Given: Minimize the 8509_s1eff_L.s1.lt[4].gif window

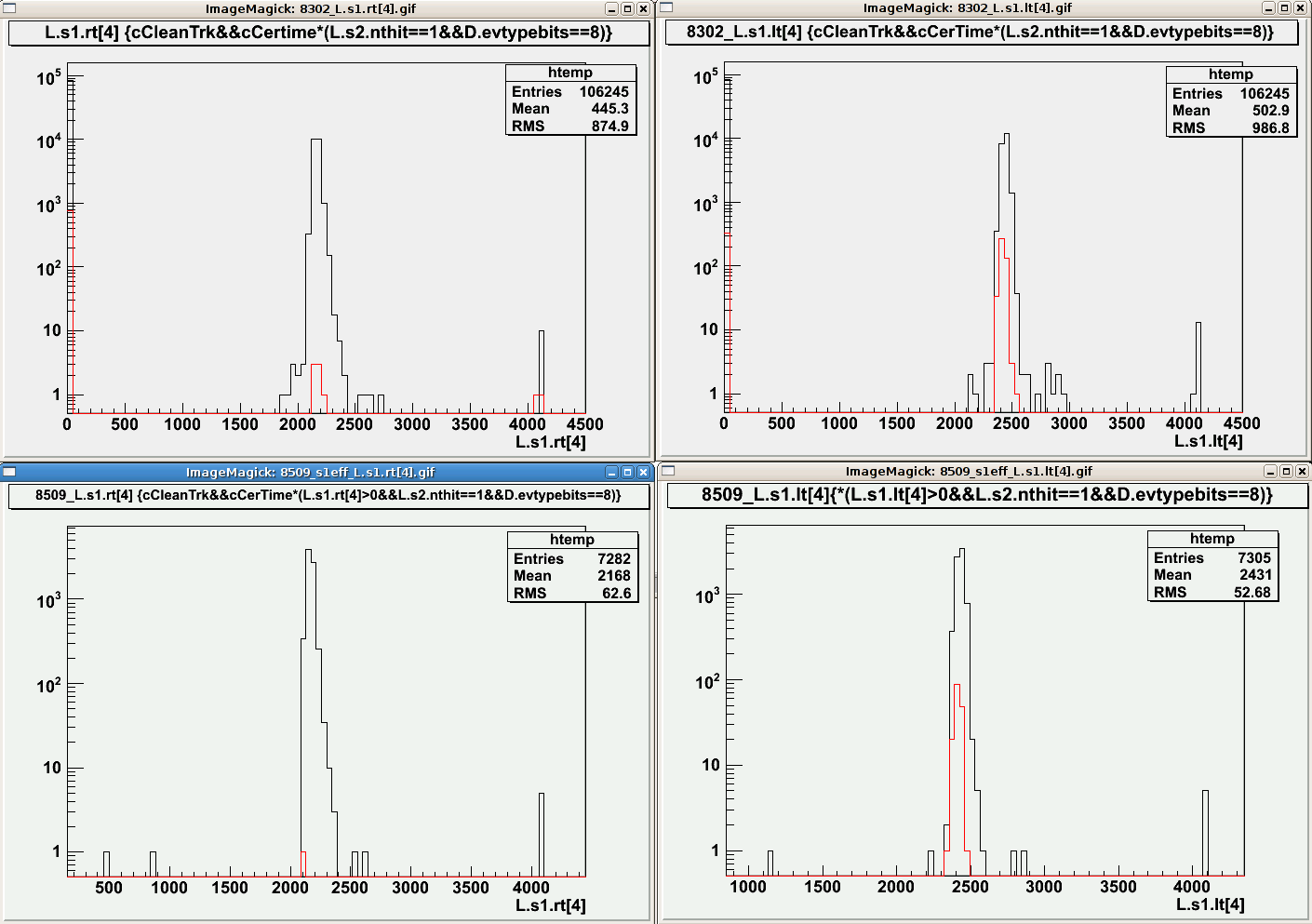Looking at the screenshot, I should (1271, 471).
